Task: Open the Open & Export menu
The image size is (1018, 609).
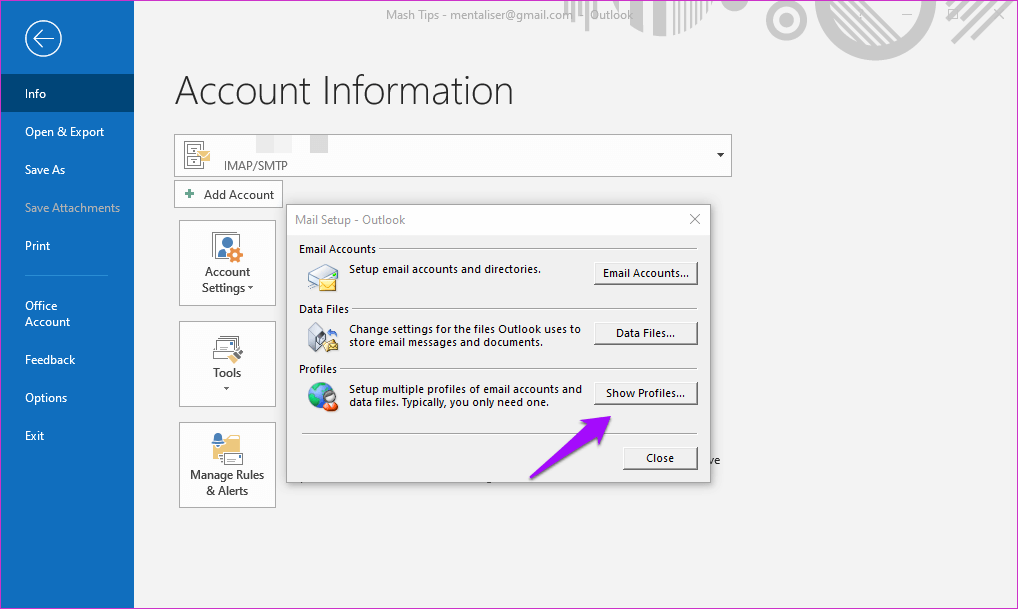Action: coord(64,132)
